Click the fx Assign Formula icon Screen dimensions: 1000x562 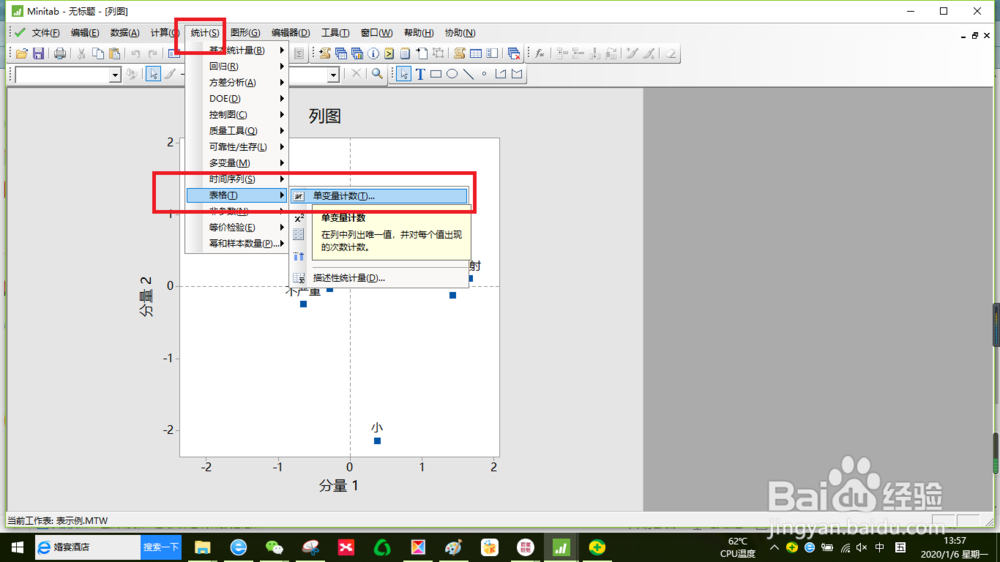point(540,54)
